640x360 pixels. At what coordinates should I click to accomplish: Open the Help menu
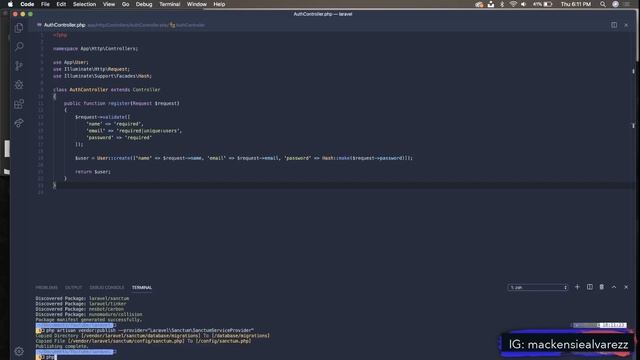point(219,4)
